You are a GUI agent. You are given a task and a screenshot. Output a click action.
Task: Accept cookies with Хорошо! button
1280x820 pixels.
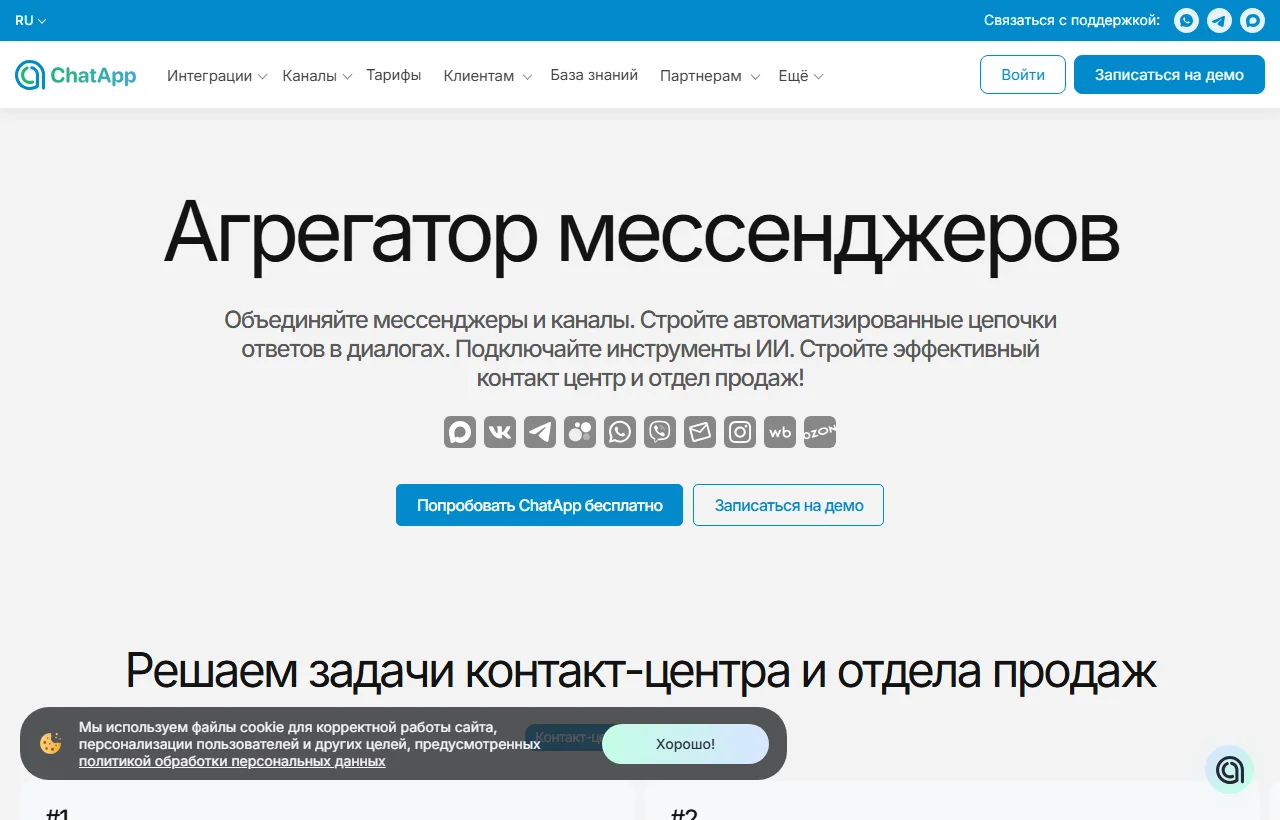[685, 744]
